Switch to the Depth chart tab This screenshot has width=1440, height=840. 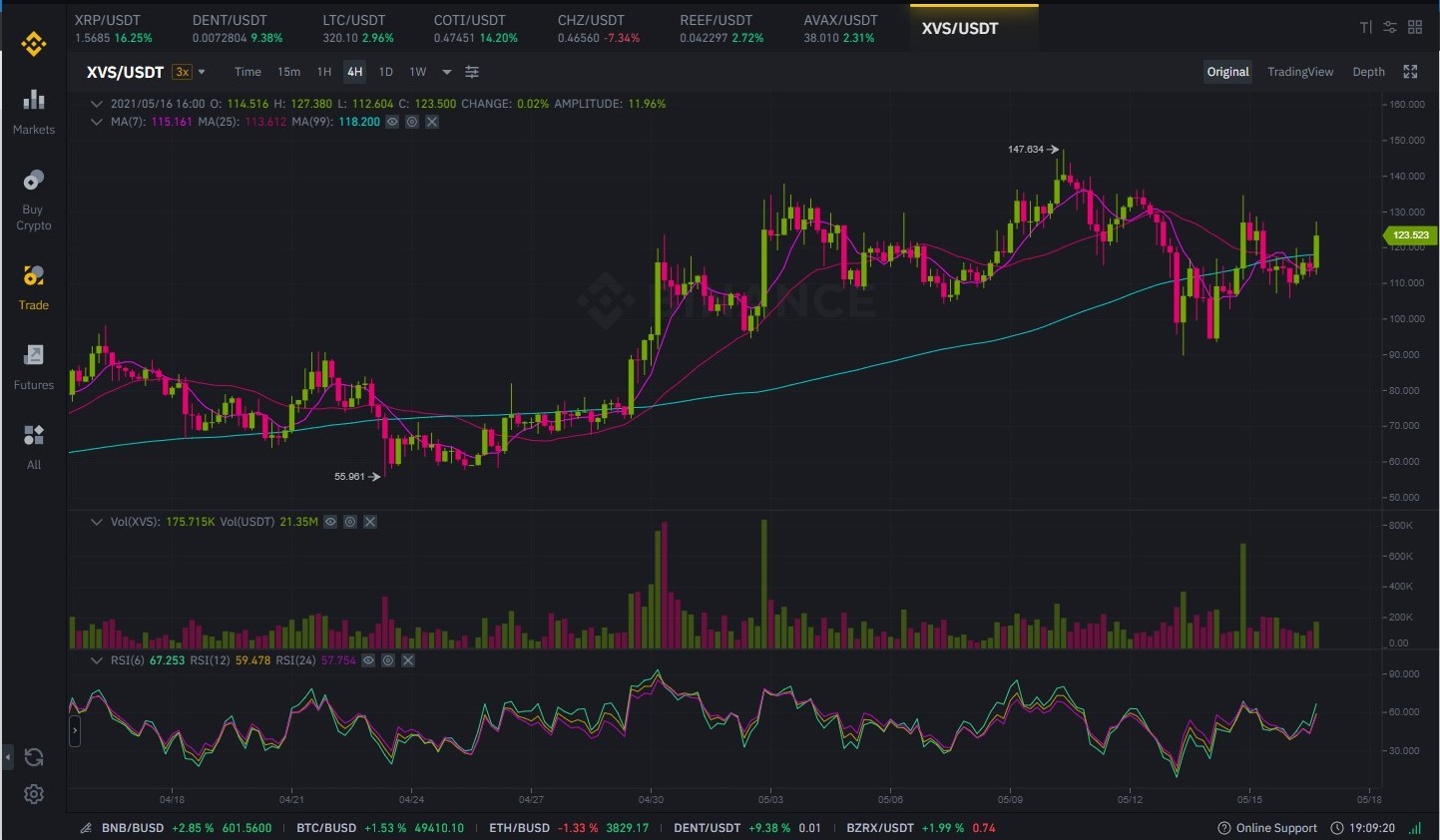[x=1368, y=72]
